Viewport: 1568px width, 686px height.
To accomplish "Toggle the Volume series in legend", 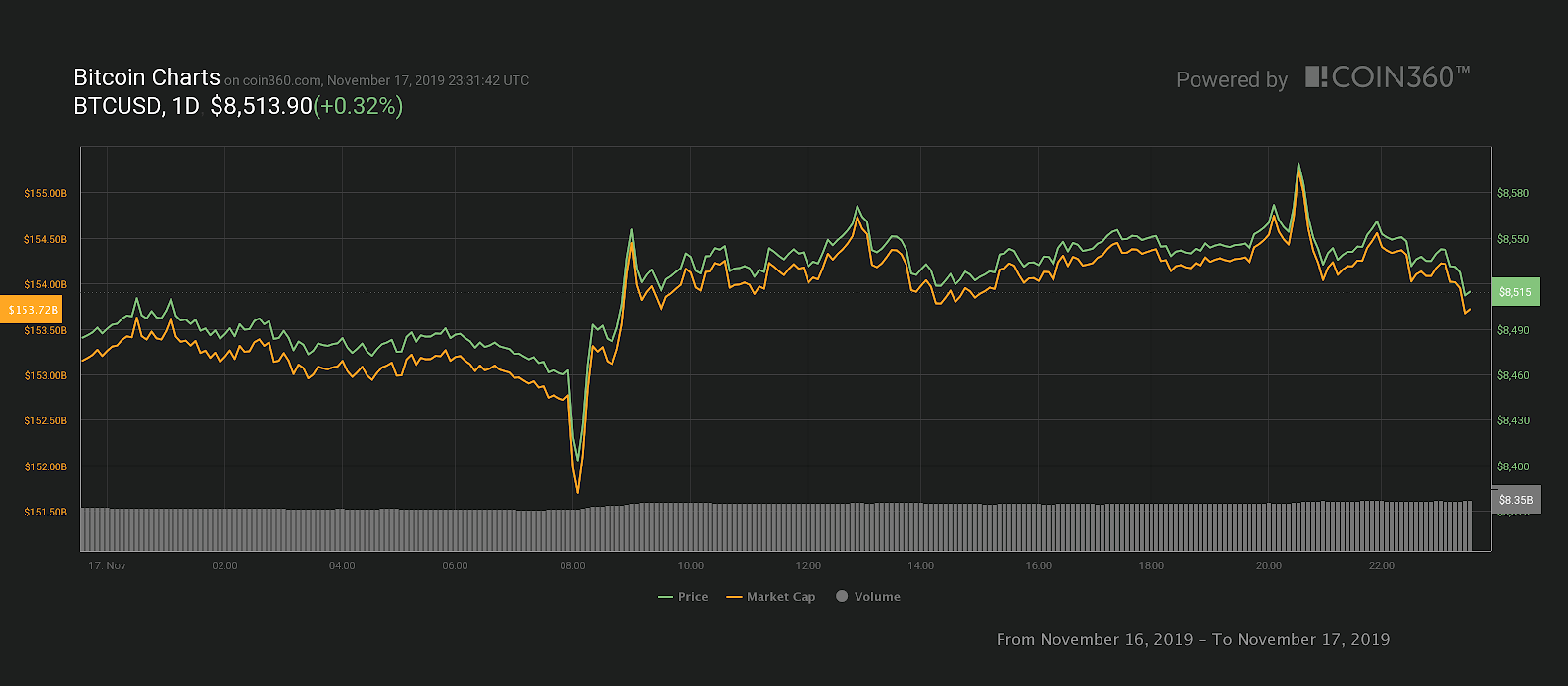I will 868,596.
